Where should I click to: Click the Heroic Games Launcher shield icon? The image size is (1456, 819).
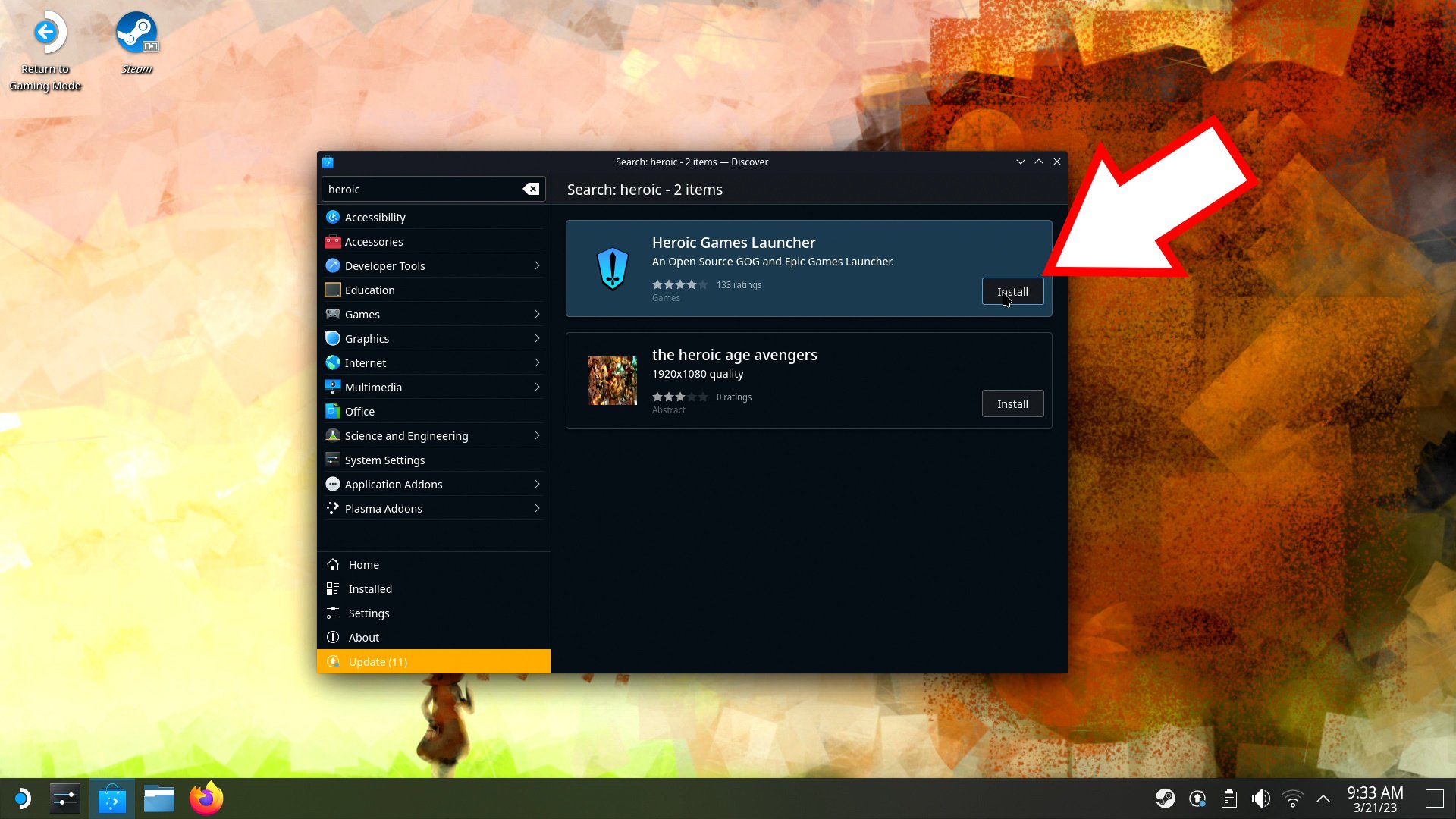point(613,269)
